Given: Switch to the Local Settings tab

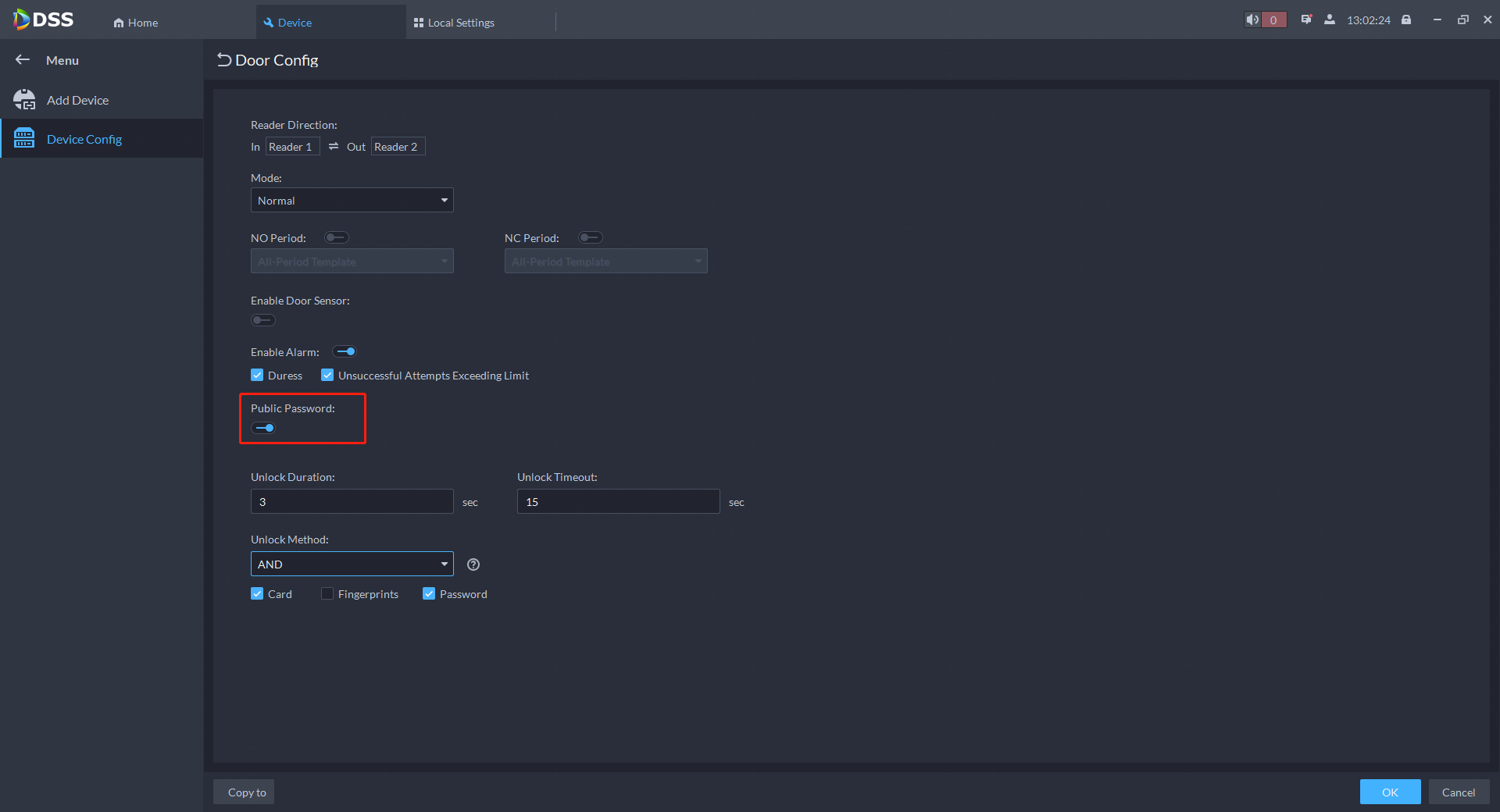Looking at the screenshot, I should point(454,23).
